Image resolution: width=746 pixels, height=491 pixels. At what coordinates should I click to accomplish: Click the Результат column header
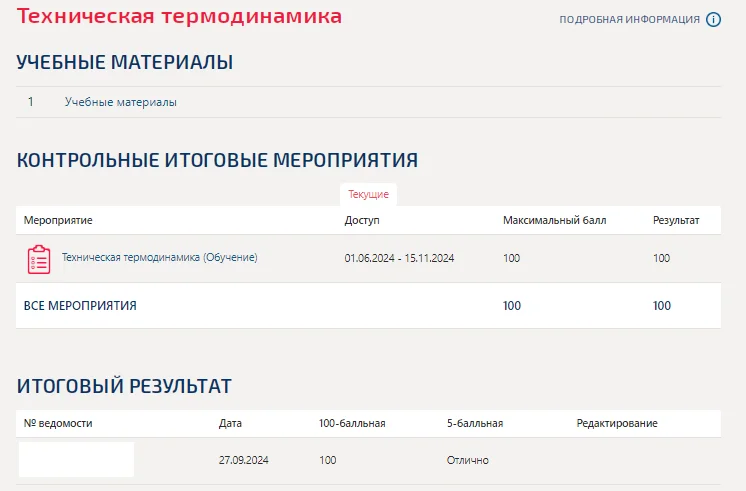click(x=676, y=220)
